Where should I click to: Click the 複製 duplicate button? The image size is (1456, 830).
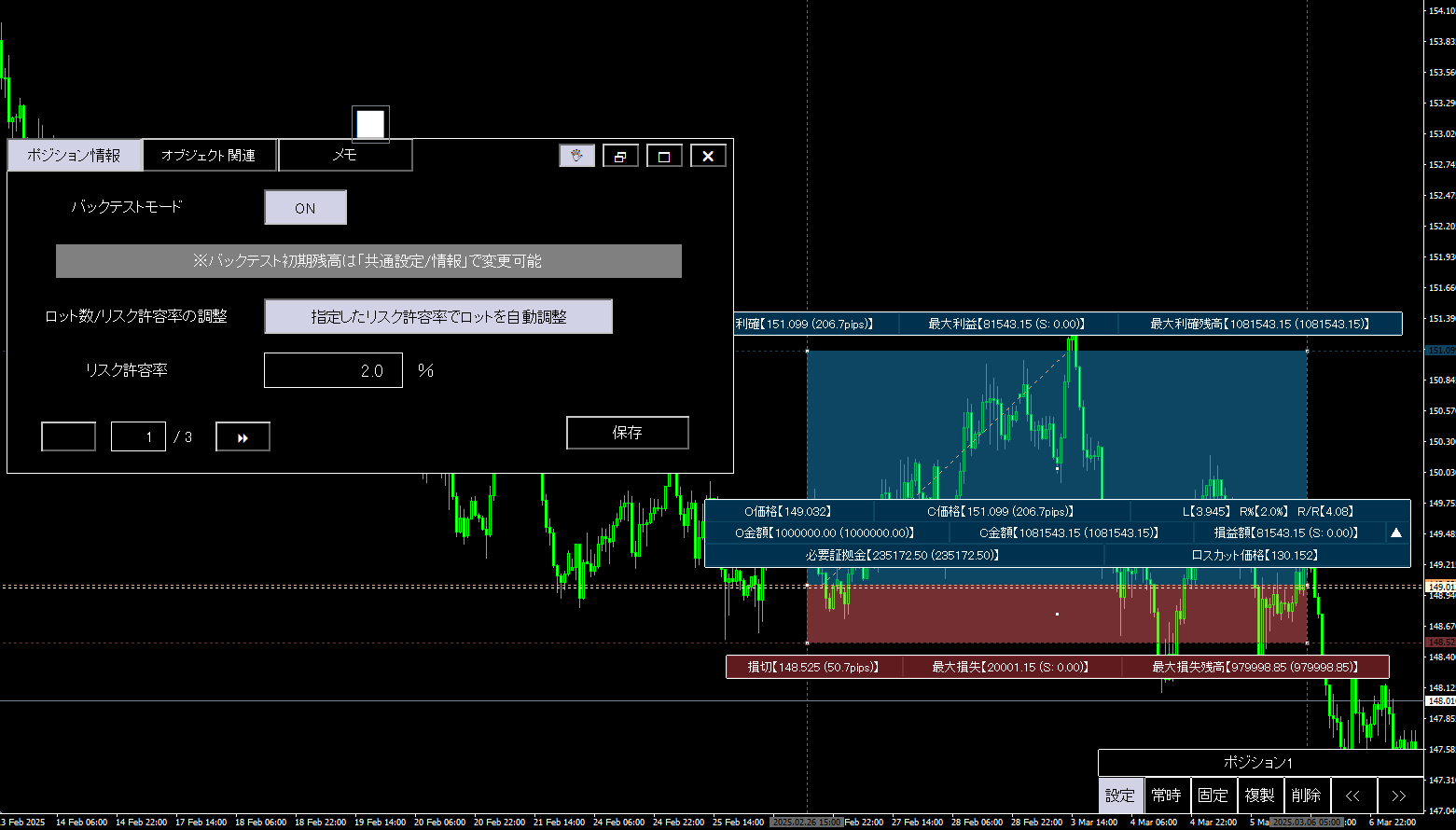(x=1260, y=795)
